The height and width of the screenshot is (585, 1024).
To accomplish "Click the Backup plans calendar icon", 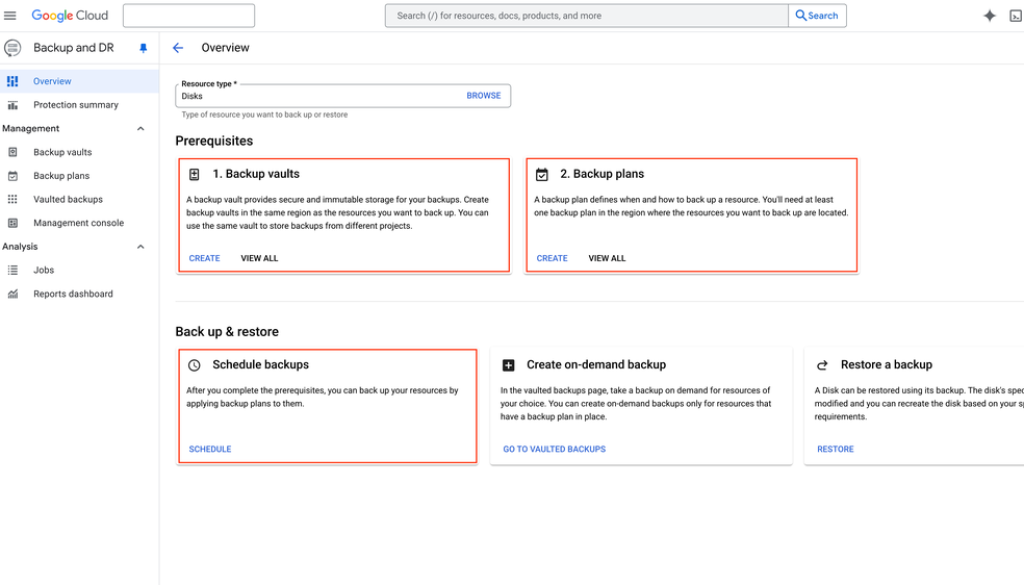I will (x=542, y=174).
